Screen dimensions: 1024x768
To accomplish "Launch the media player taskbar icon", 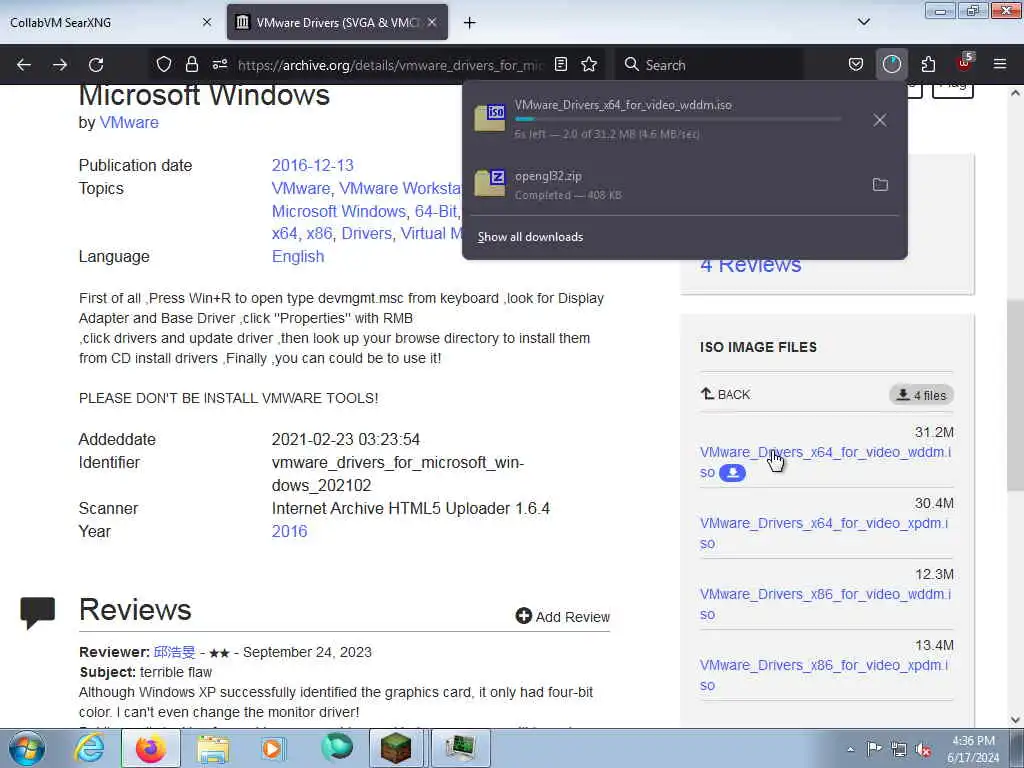I will tap(272, 748).
